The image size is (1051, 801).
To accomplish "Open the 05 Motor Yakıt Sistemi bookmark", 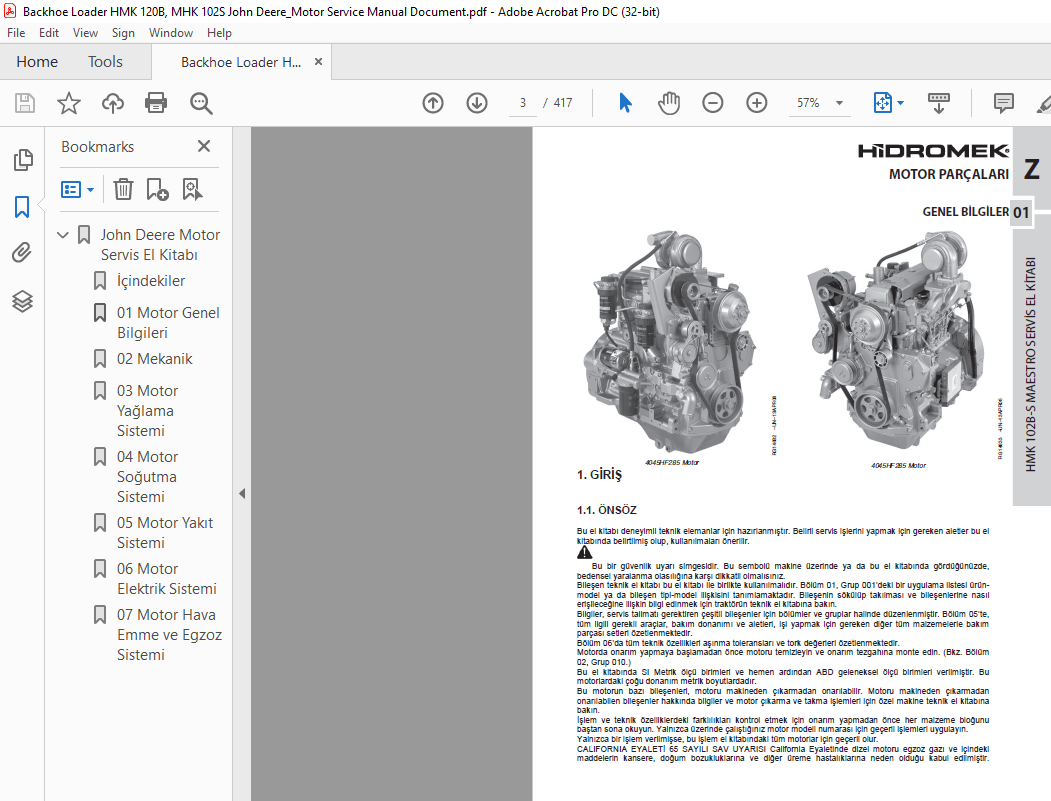I will click(165, 532).
